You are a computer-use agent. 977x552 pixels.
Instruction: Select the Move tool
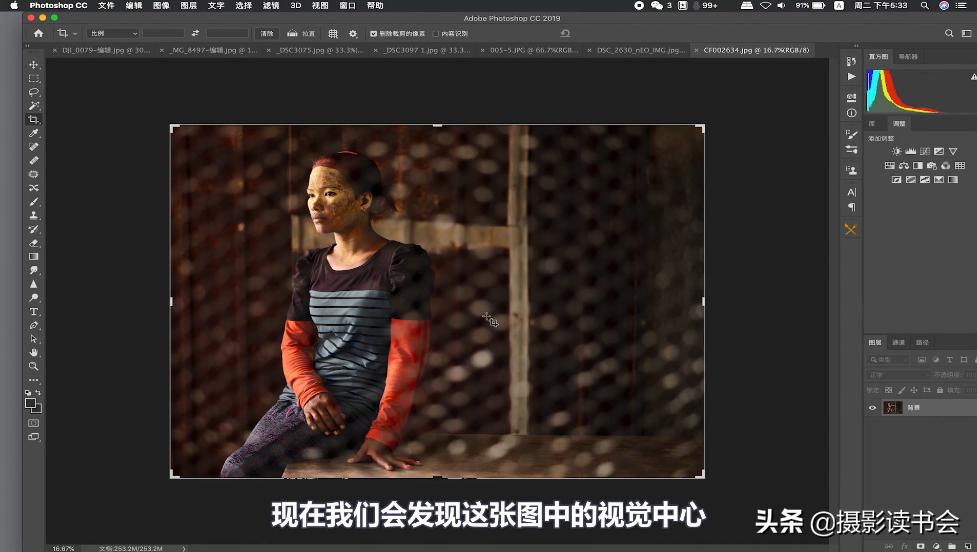pos(34,65)
